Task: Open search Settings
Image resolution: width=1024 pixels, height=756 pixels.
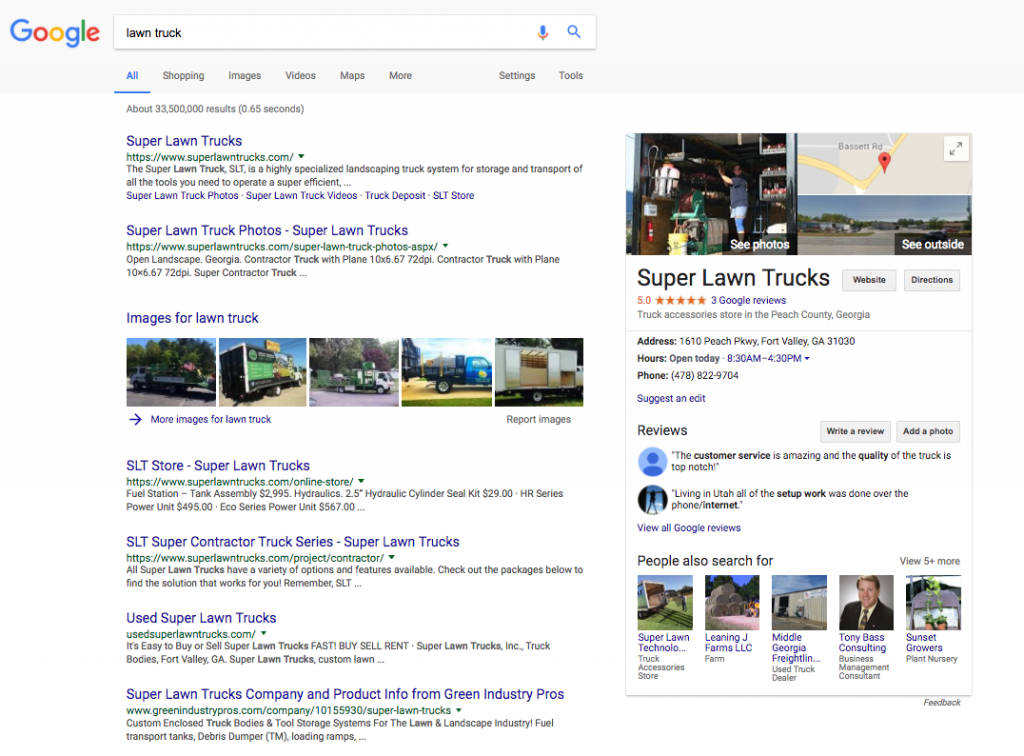Action: (x=517, y=76)
